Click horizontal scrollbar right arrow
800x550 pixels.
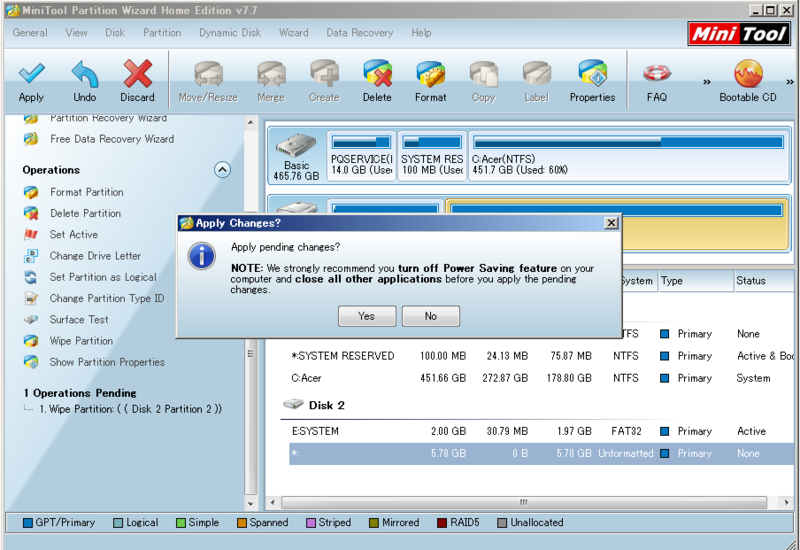[x=786, y=503]
